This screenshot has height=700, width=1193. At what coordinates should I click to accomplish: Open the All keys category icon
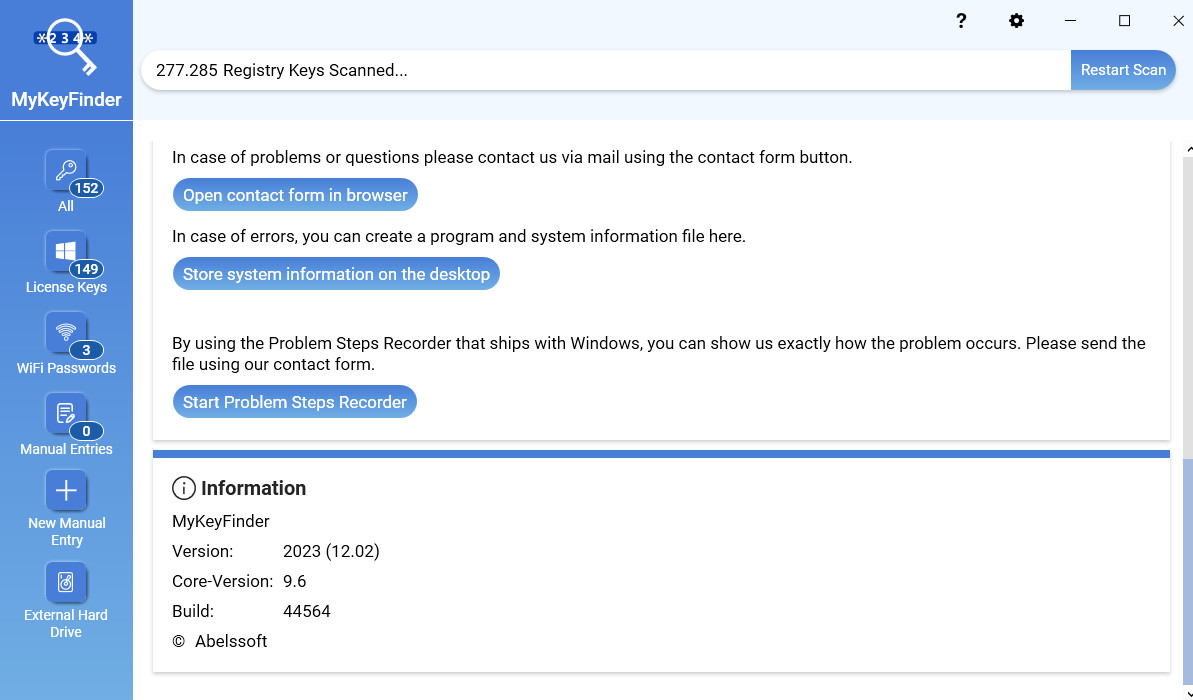coord(65,170)
